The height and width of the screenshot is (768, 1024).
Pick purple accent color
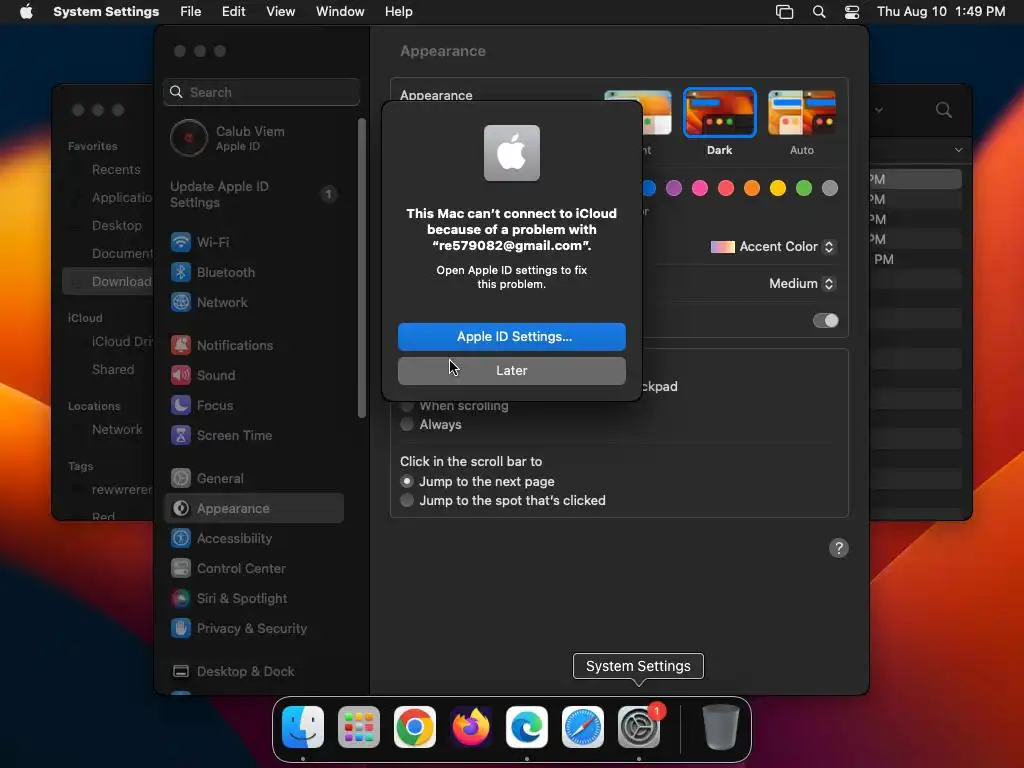click(674, 189)
